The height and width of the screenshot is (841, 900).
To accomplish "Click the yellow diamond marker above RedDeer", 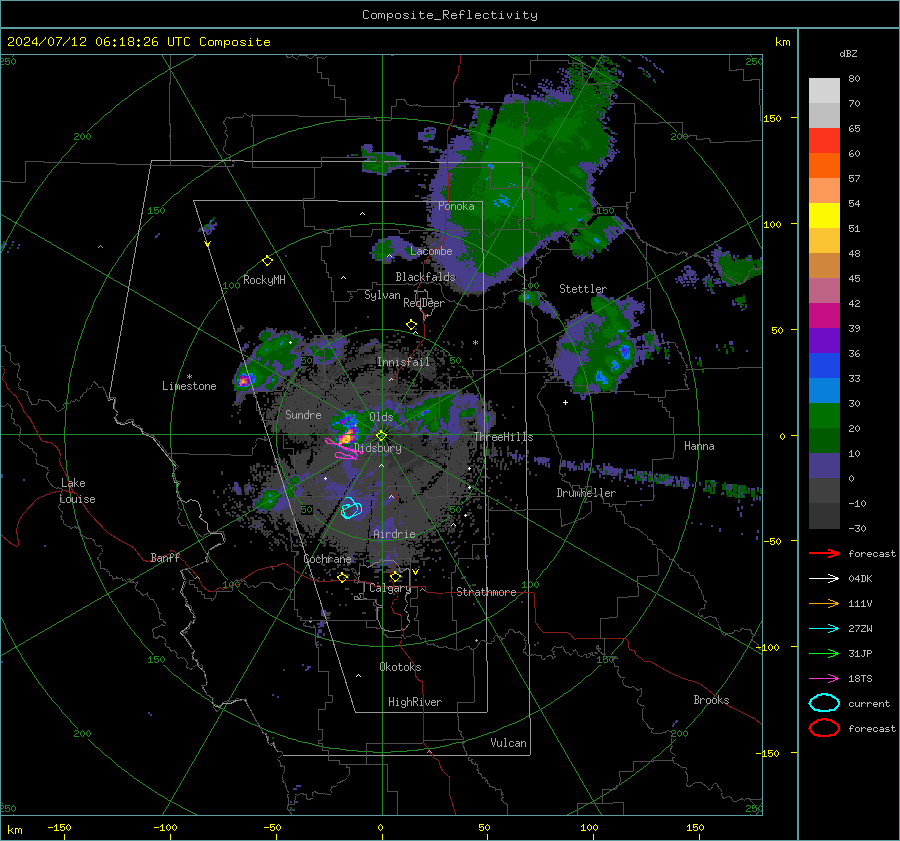I will (x=411, y=325).
